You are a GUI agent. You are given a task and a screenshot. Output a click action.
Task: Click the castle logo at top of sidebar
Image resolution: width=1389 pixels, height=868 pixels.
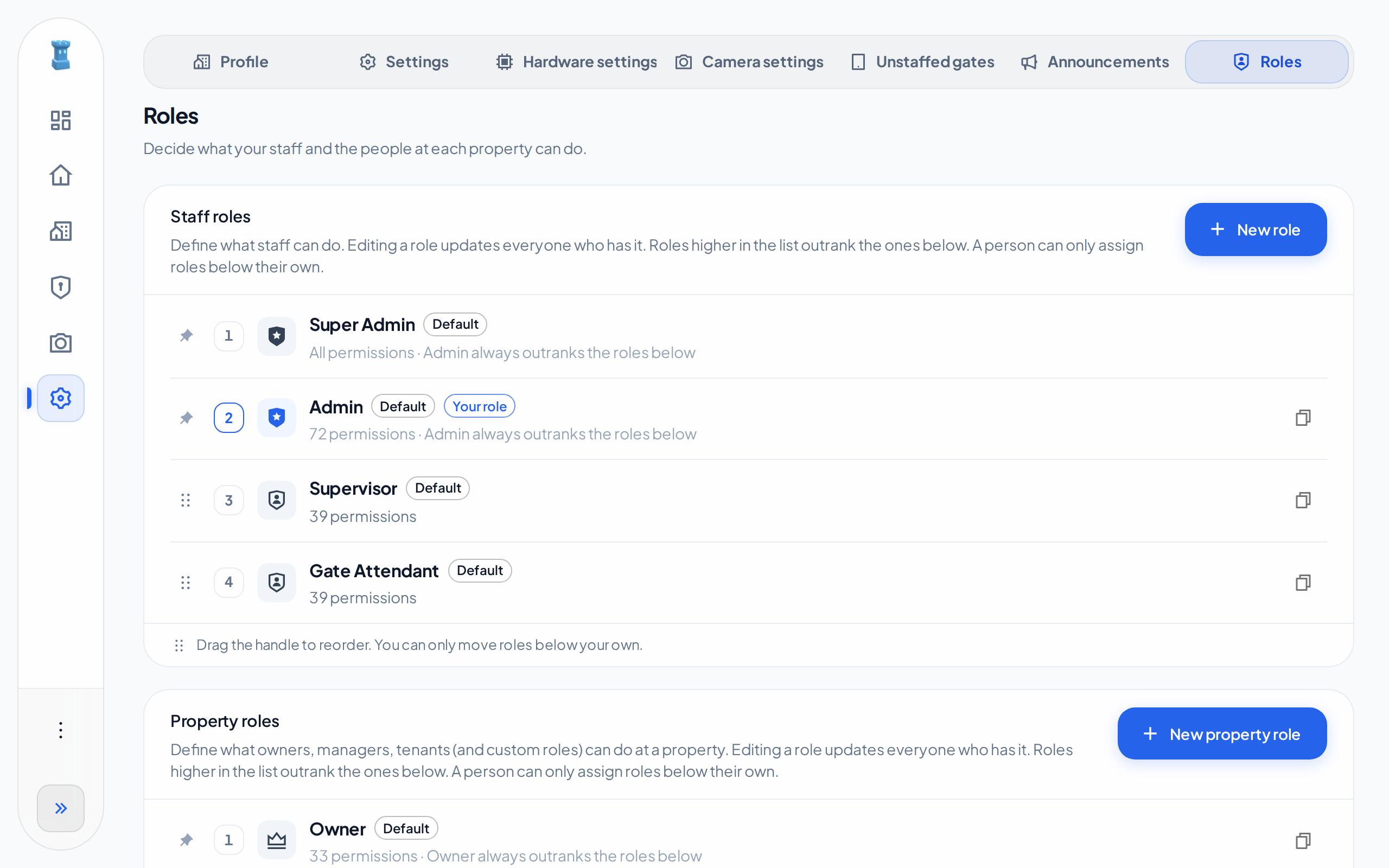tap(60, 55)
